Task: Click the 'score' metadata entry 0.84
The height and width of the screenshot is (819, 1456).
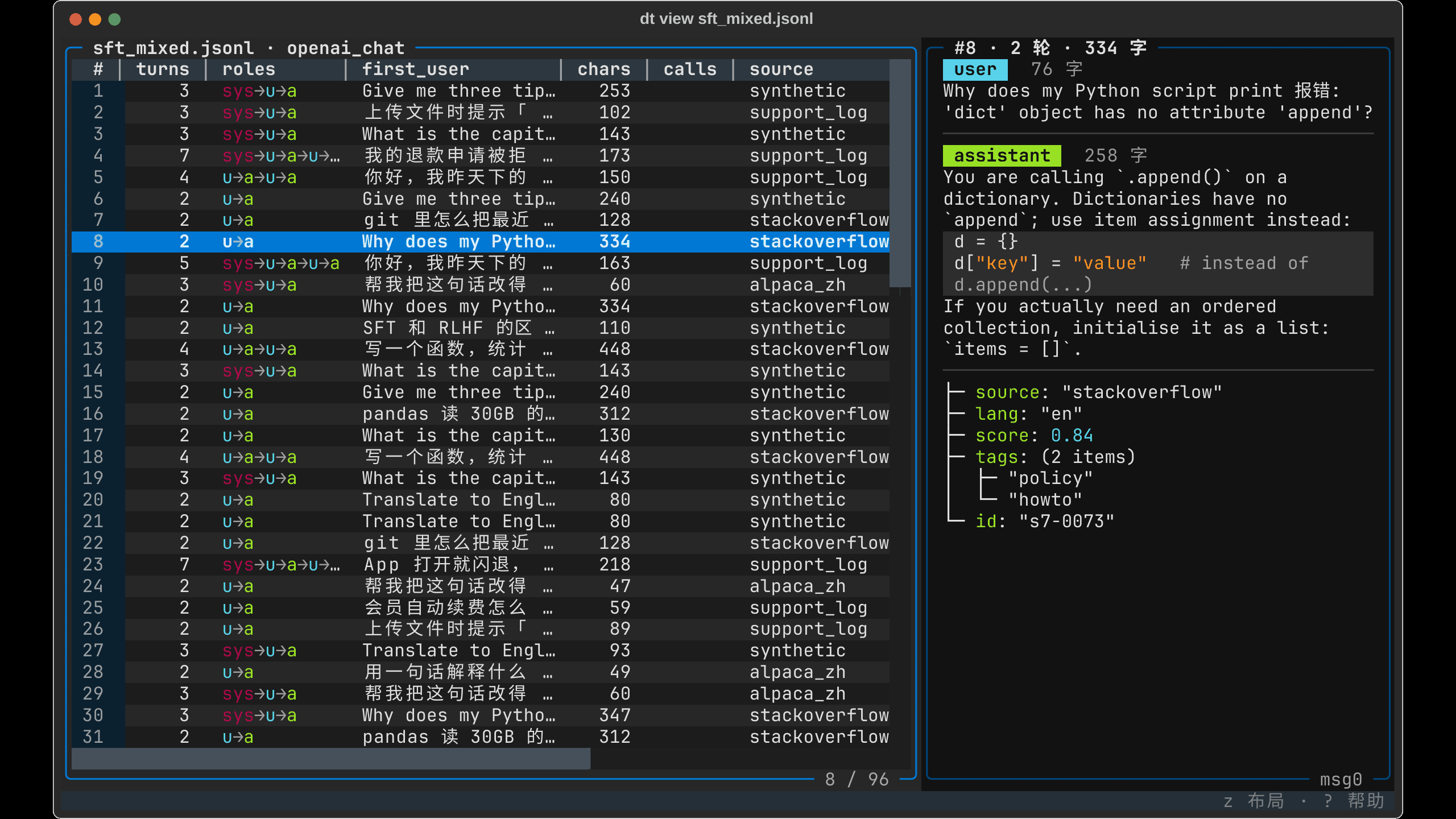Action: pos(1034,436)
